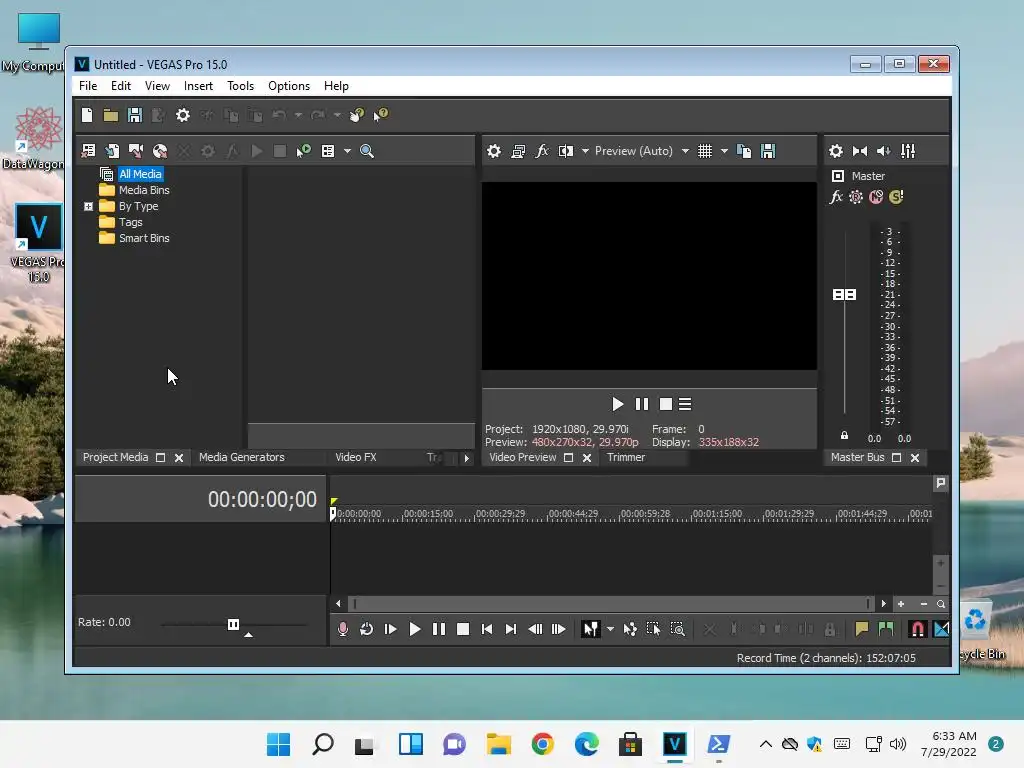Click the Import Media icon
The image size is (1024, 768).
click(112, 152)
